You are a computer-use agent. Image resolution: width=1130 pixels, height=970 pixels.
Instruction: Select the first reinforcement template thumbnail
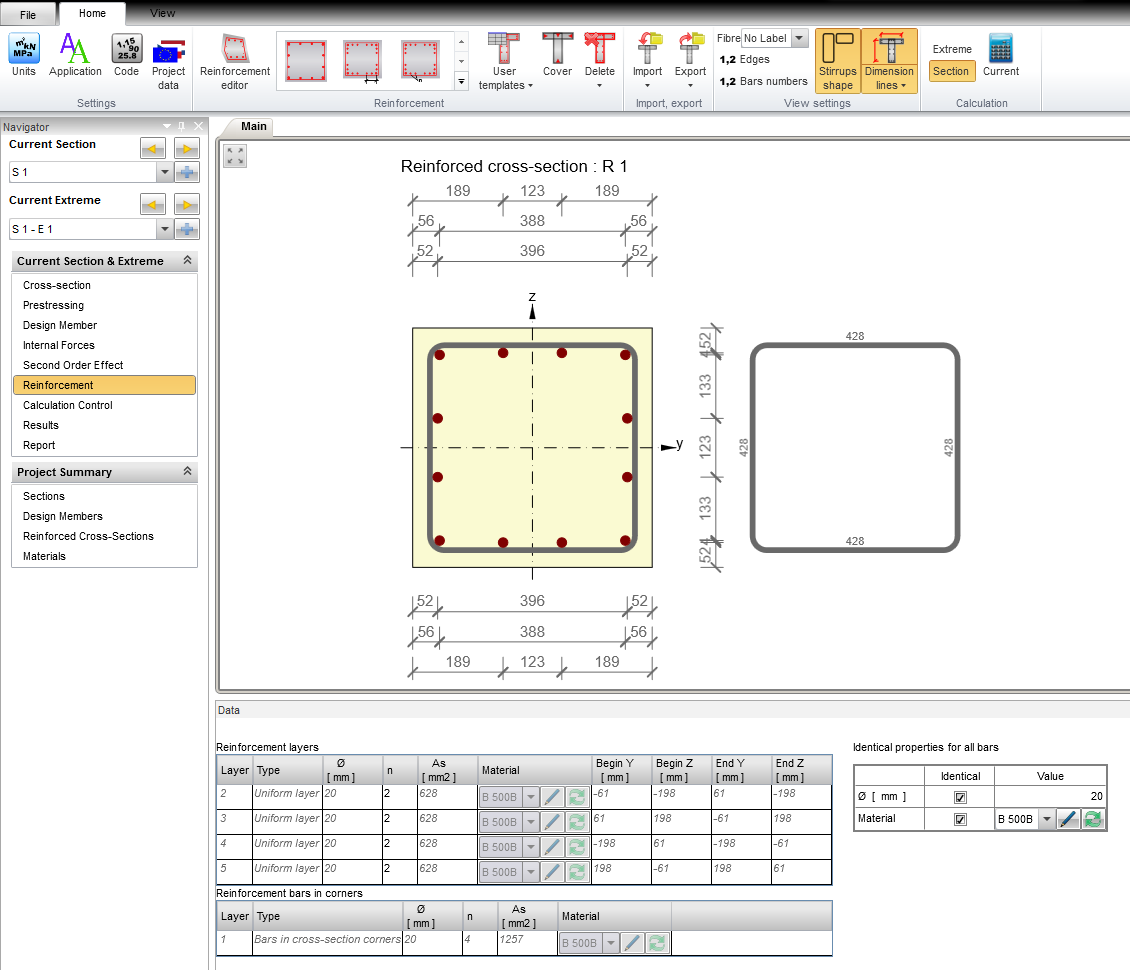click(306, 61)
